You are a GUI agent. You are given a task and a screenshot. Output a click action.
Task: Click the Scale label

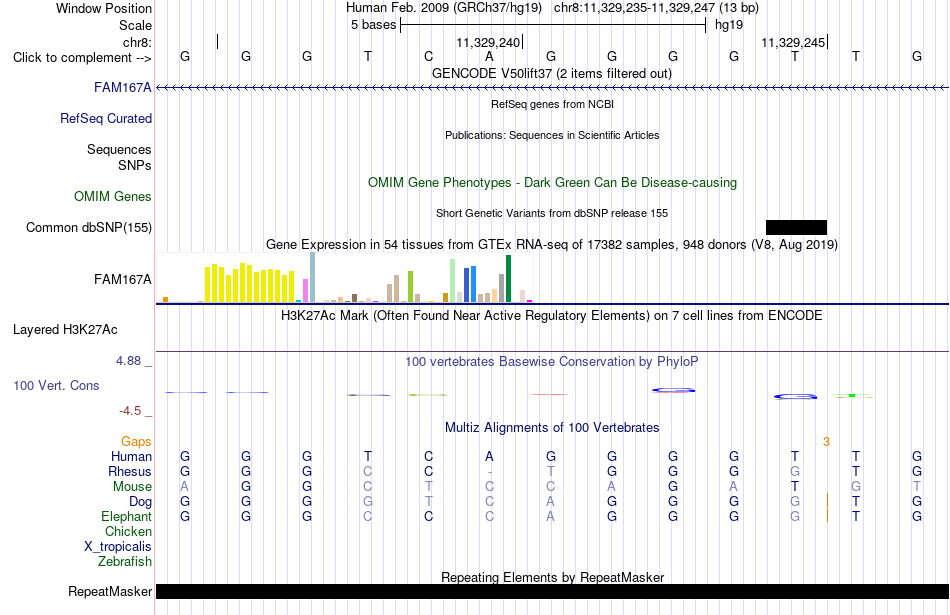pos(135,26)
